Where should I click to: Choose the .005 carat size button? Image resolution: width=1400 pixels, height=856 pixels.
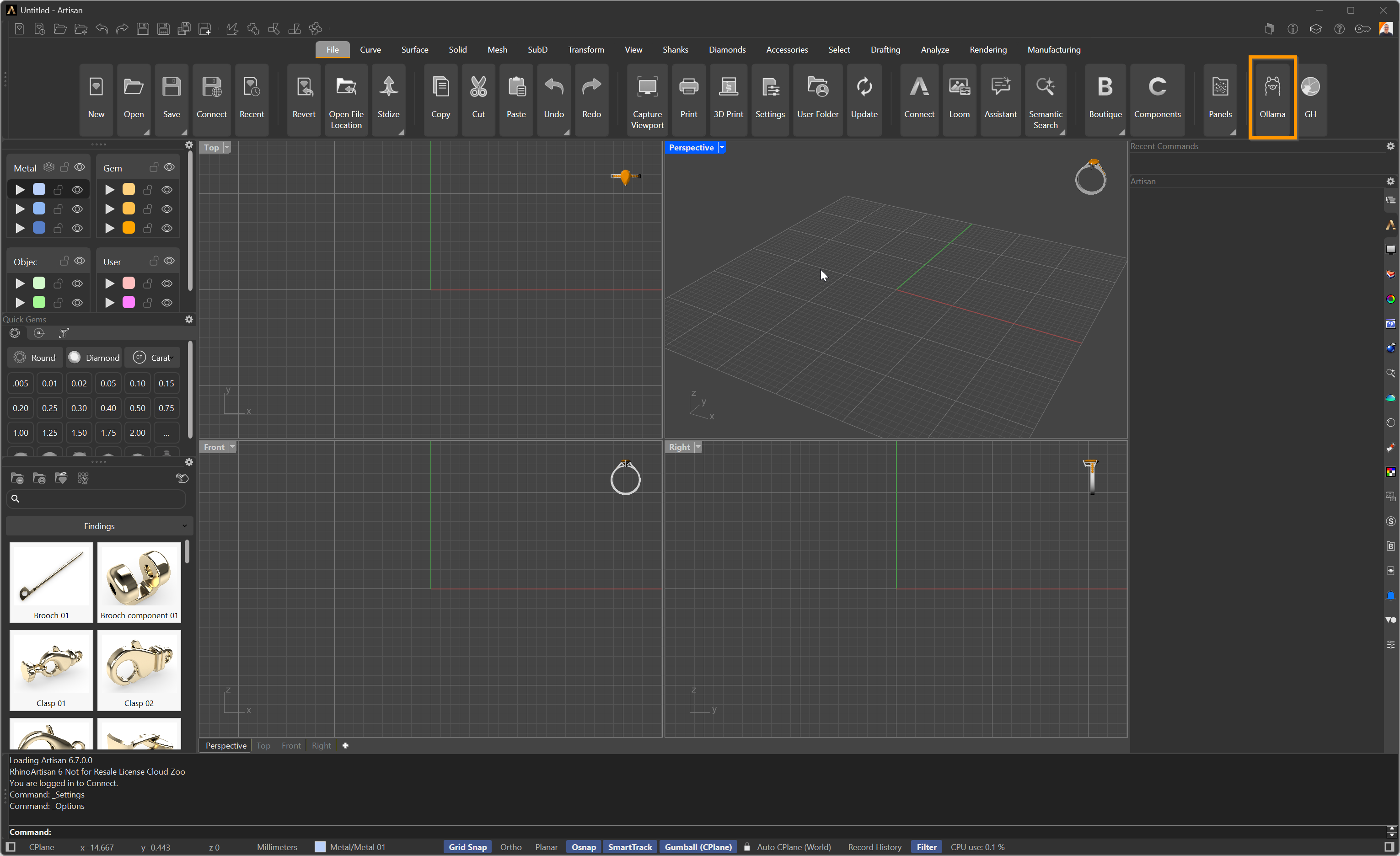click(x=21, y=383)
